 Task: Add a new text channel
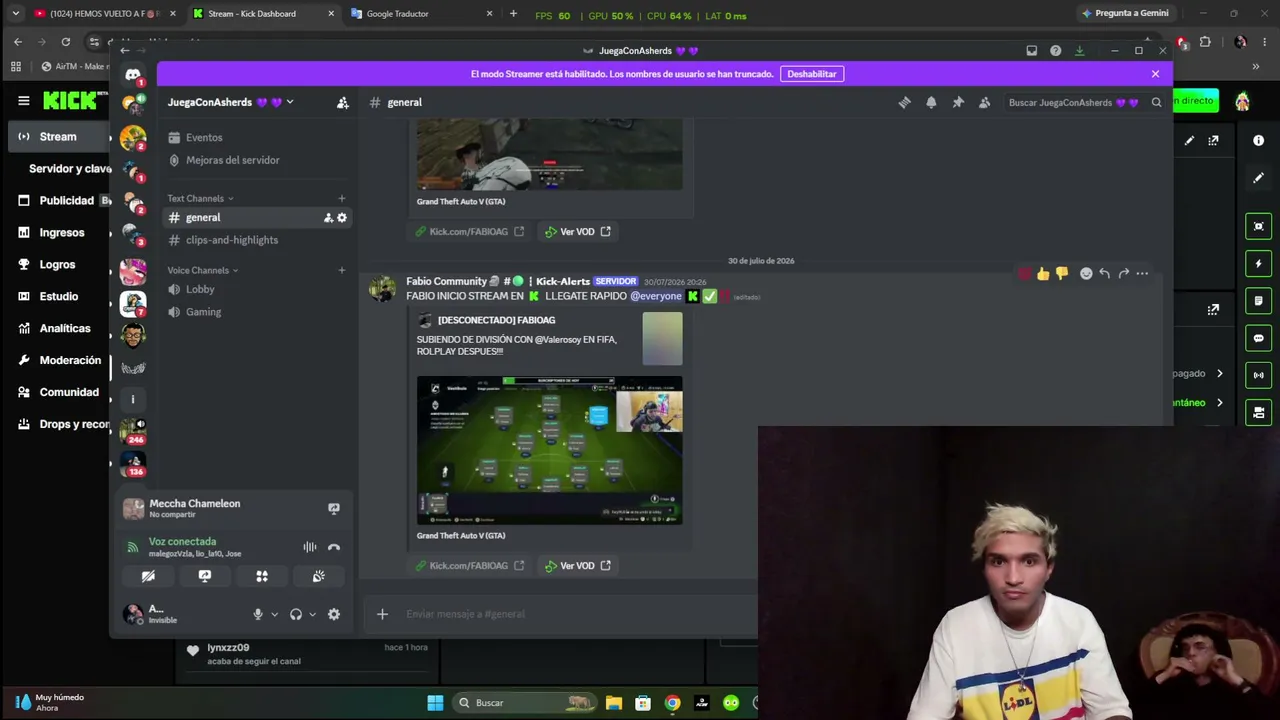click(x=342, y=199)
